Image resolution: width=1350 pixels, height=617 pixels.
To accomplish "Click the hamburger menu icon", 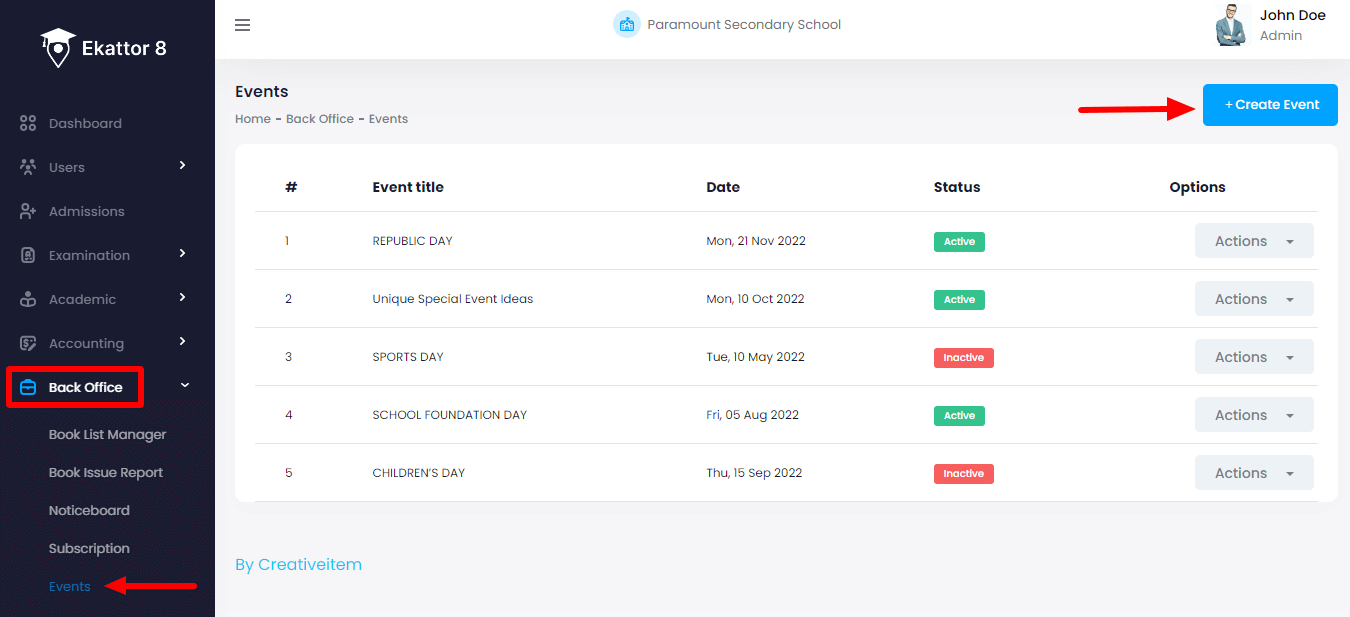I will 242,25.
